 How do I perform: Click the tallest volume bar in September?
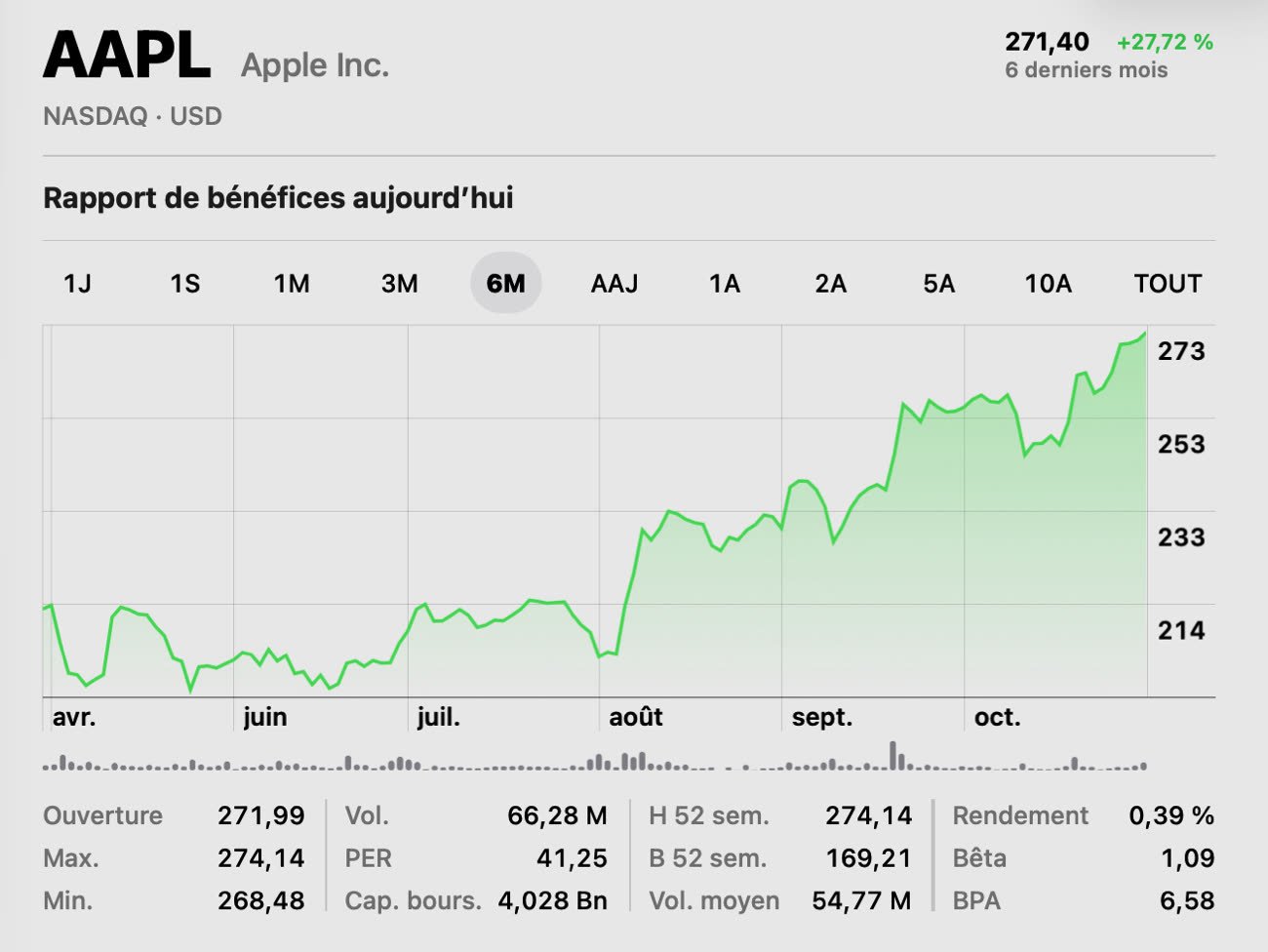pos(892,755)
